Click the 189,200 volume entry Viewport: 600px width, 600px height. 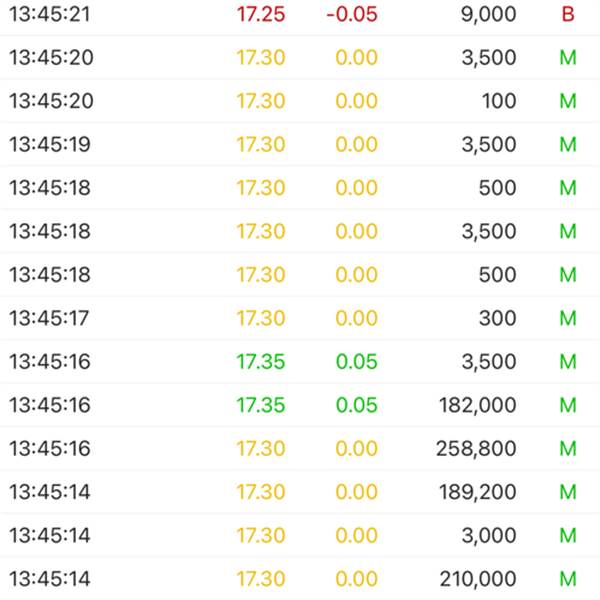(x=477, y=492)
